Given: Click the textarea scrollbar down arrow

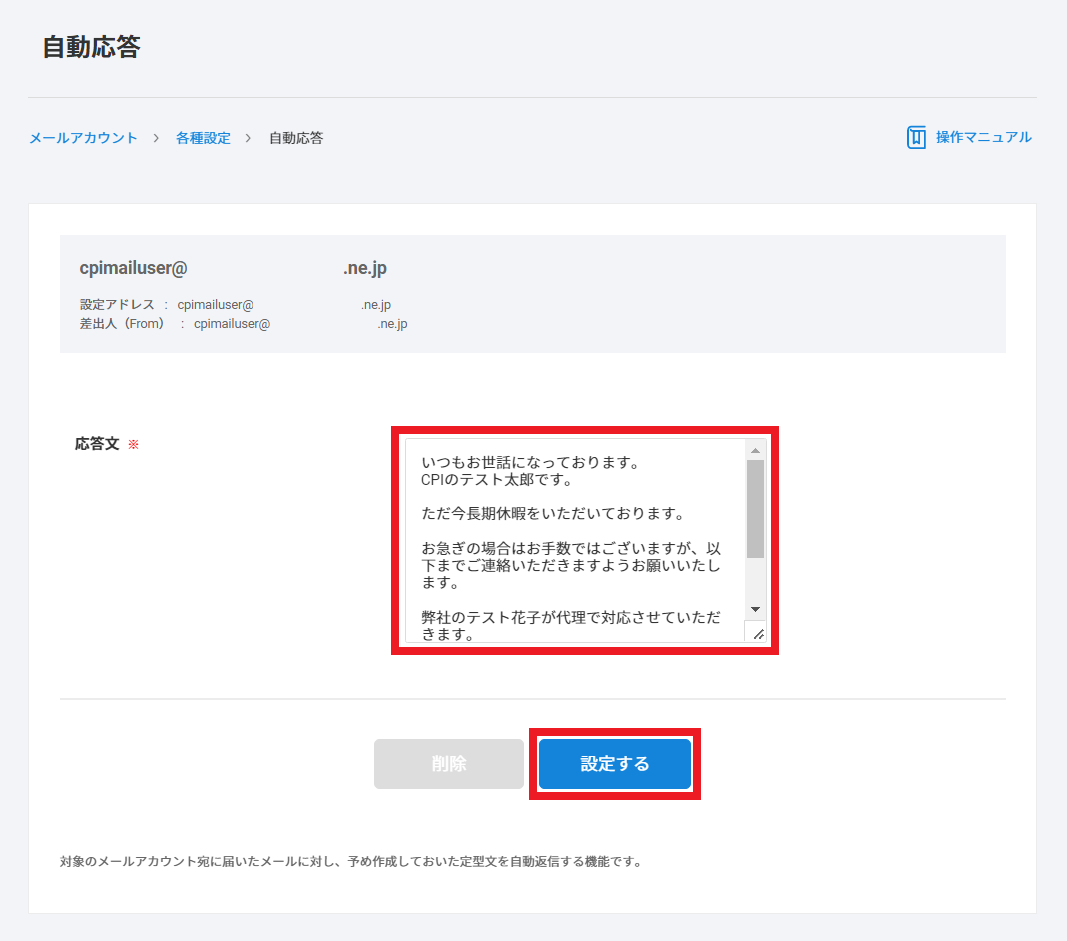Looking at the screenshot, I should coord(755,609).
